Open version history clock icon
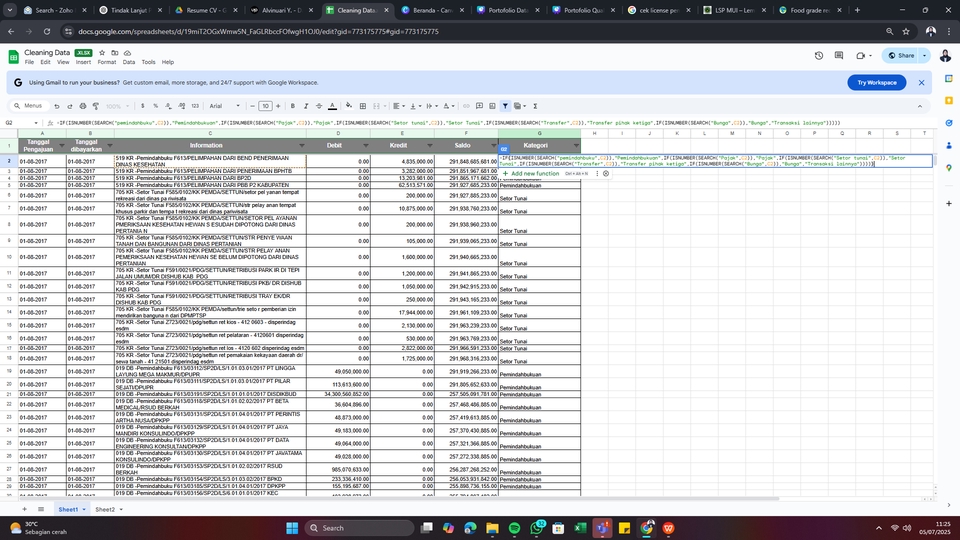Image resolution: width=960 pixels, height=540 pixels. 819,56
